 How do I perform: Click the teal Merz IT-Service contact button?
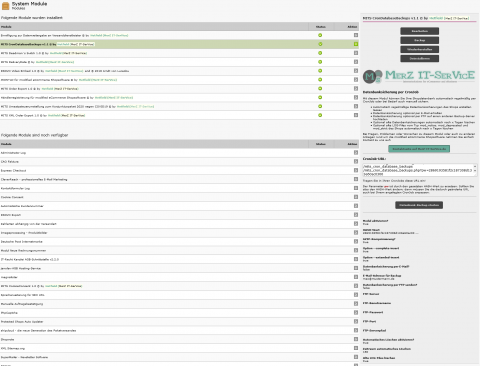click(419, 149)
